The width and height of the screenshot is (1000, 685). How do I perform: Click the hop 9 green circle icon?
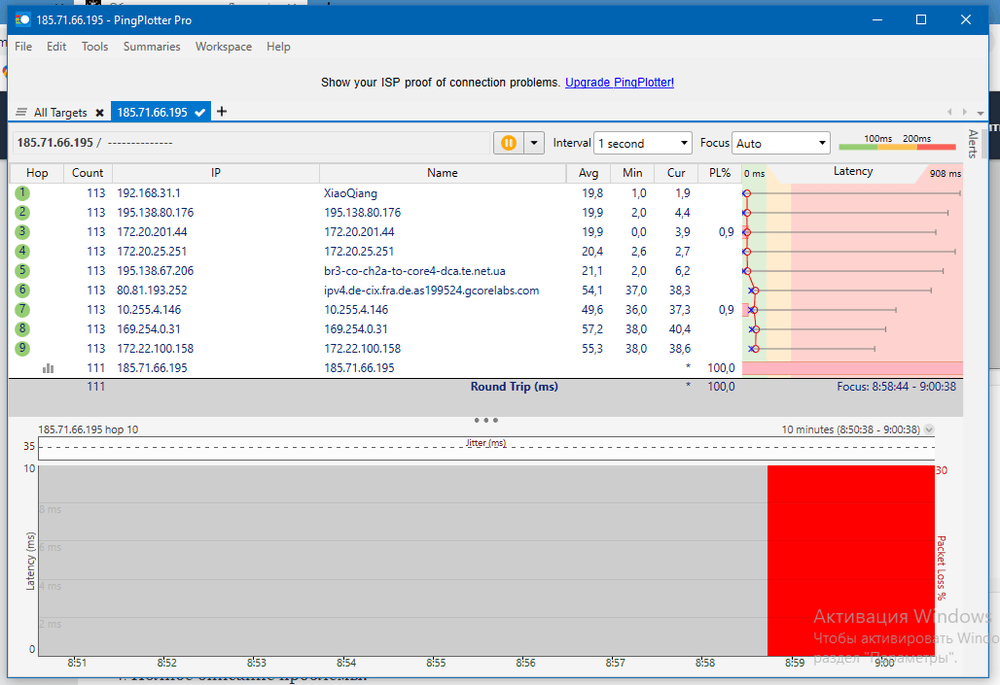[x=22, y=348]
